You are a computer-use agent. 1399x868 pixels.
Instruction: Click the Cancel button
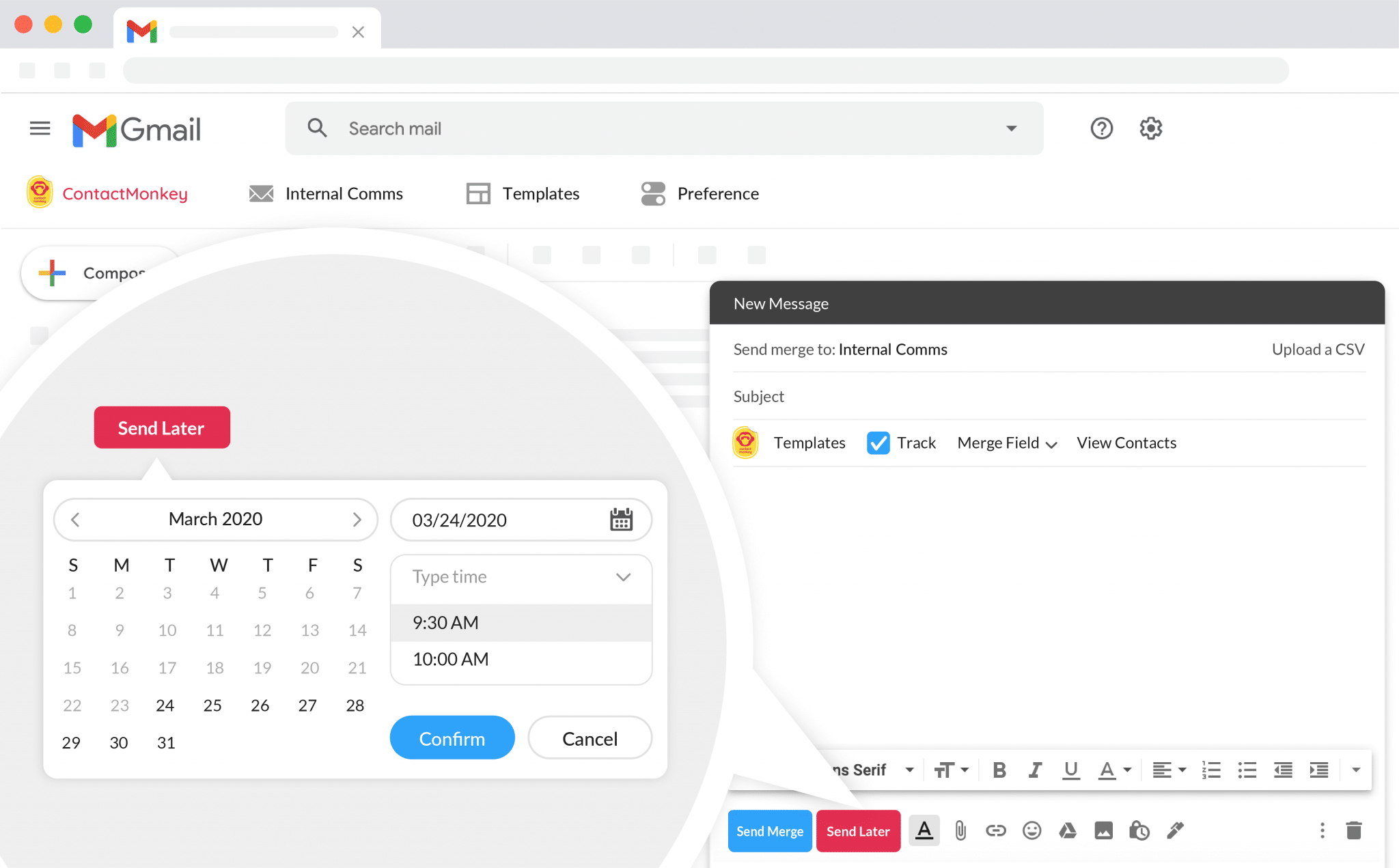pyautogui.click(x=590, y=738)
